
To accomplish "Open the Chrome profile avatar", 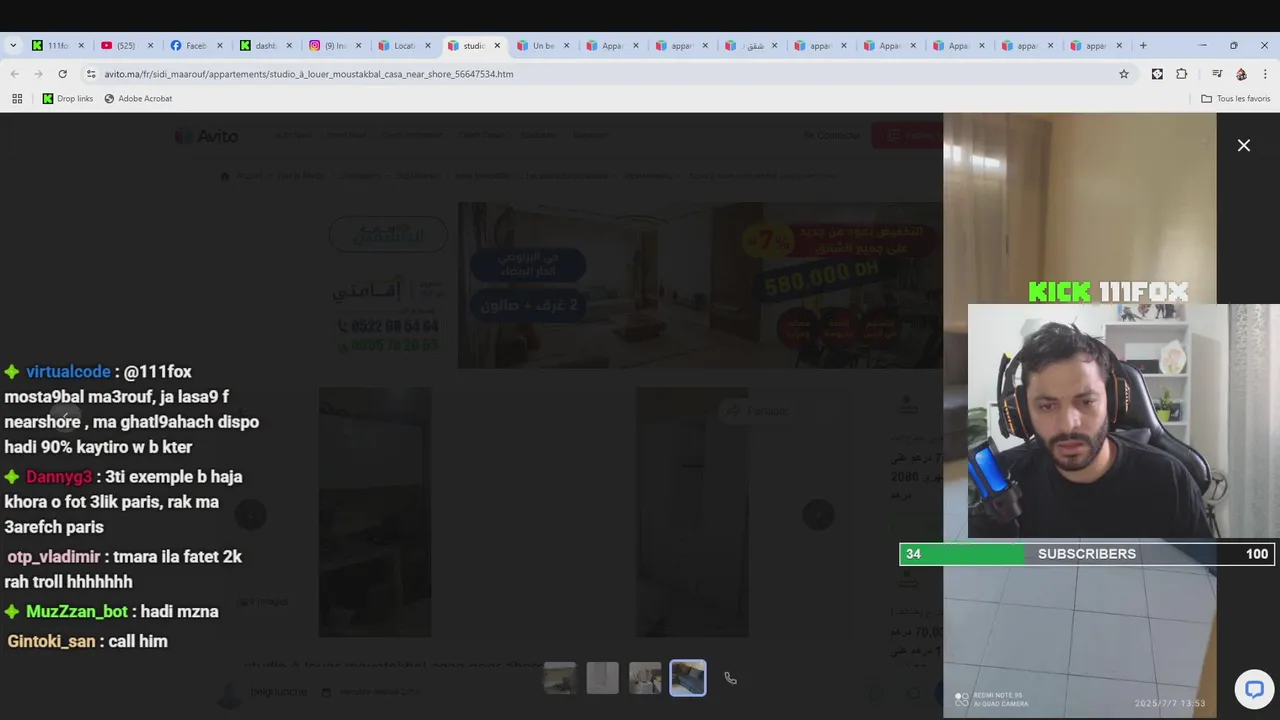I will (1241, 74).
